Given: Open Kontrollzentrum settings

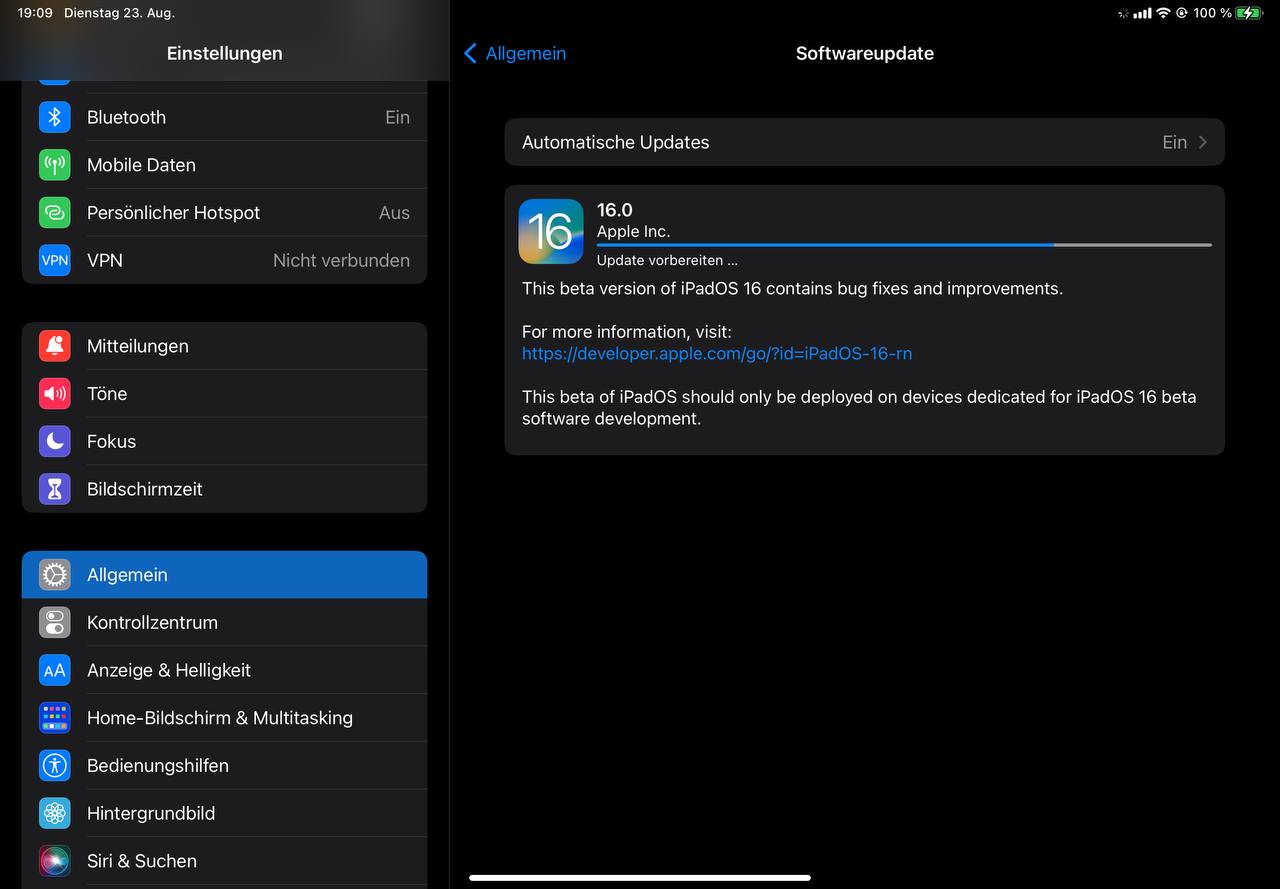Looking at the screenshot, I should tap(224, 622).
